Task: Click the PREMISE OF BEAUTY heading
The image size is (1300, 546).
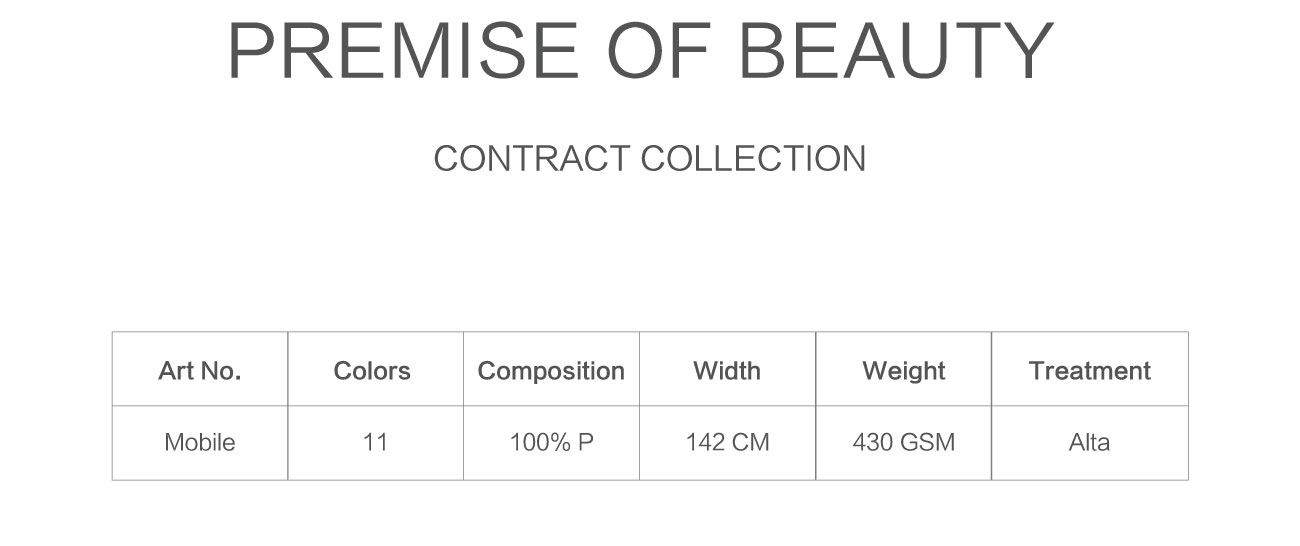Action: point(641,51)
